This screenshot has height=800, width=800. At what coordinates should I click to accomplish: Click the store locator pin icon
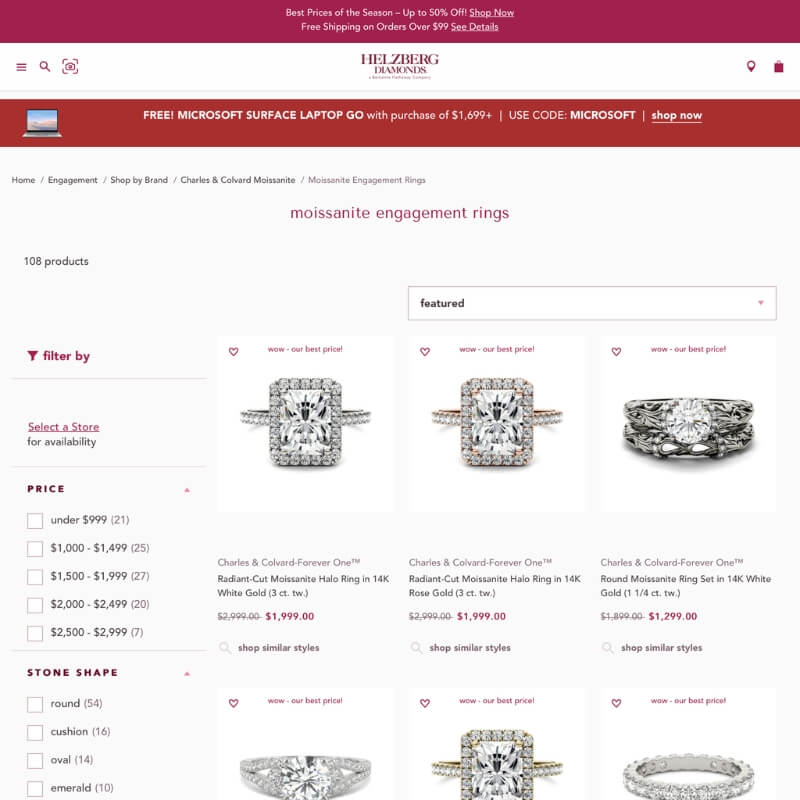(751, 66)
